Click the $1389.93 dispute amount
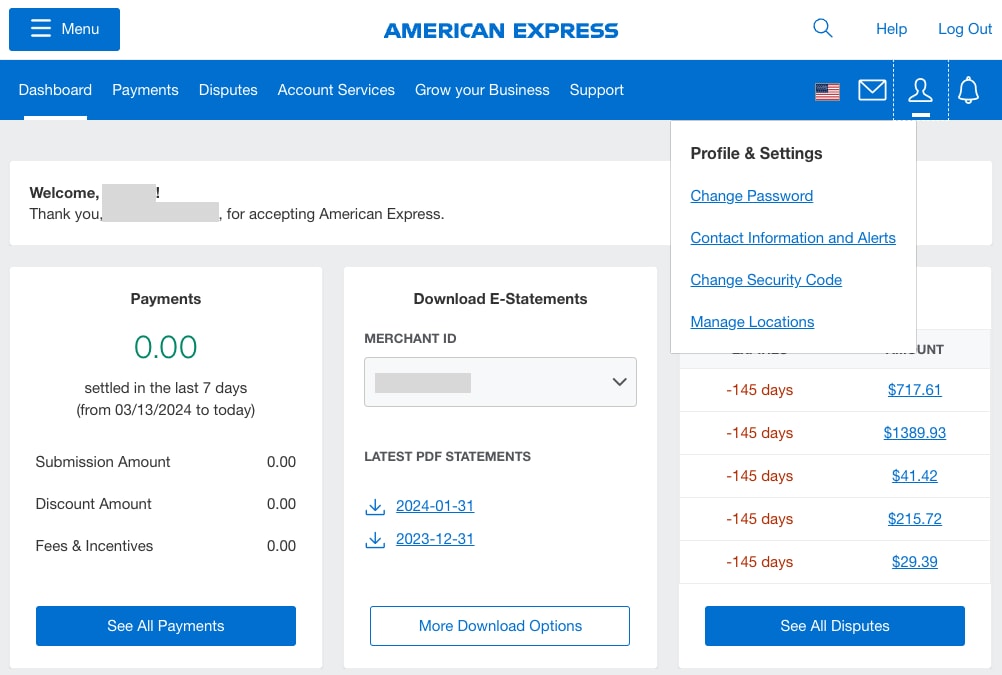Screen dimensions: 1002x675 (914, 433)
